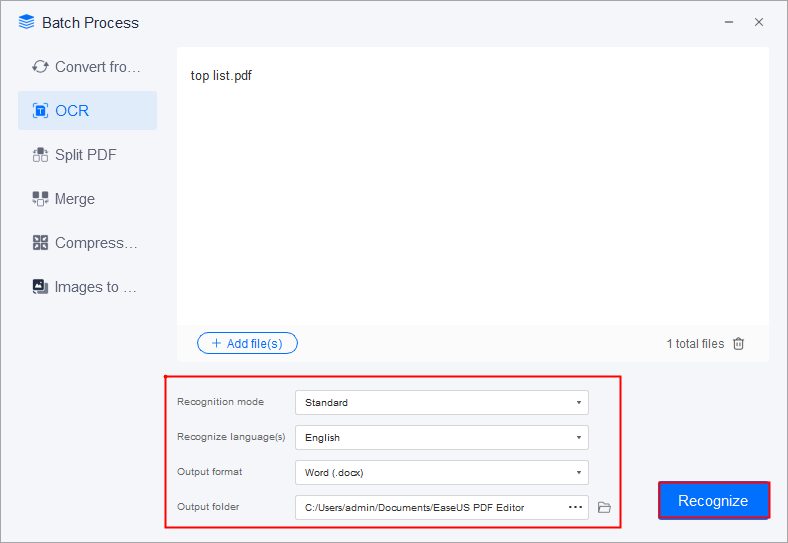Select the top list.pdf file entry
The width and height of the screenshot is (788, 543).
pyautogui.click(x=221, y=76)
